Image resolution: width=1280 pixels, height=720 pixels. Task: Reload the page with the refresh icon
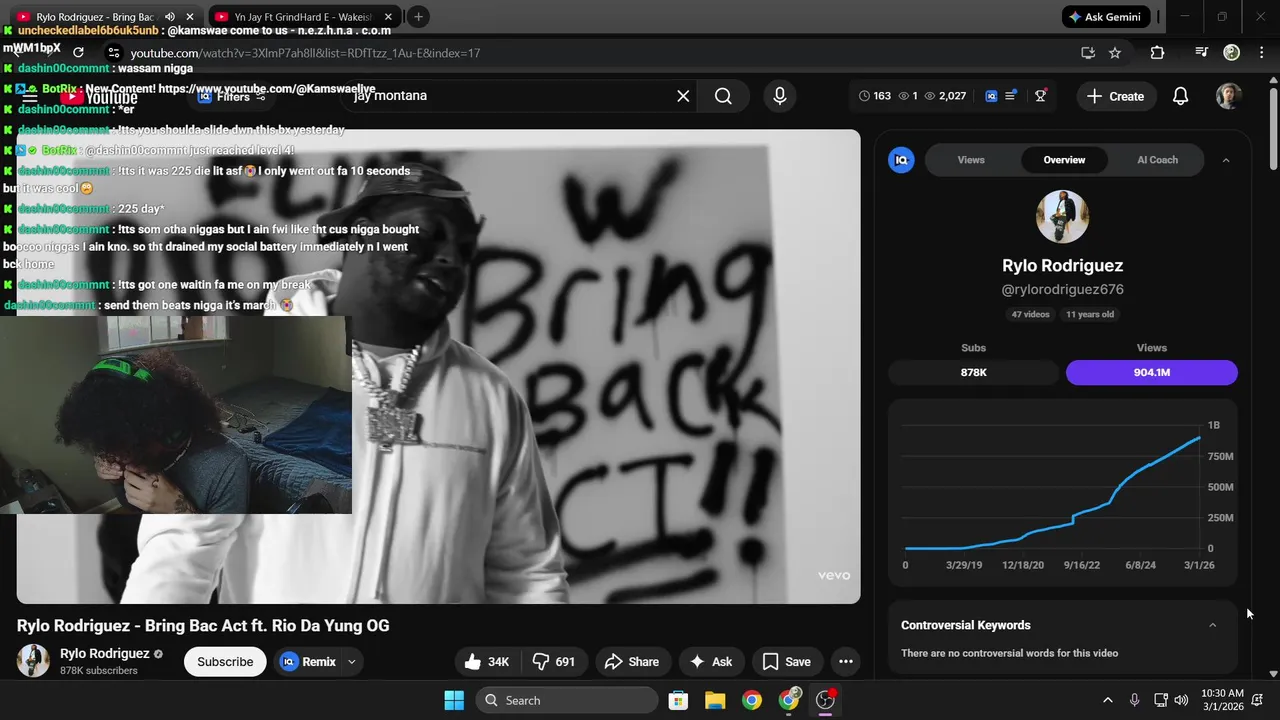(78, 53)
